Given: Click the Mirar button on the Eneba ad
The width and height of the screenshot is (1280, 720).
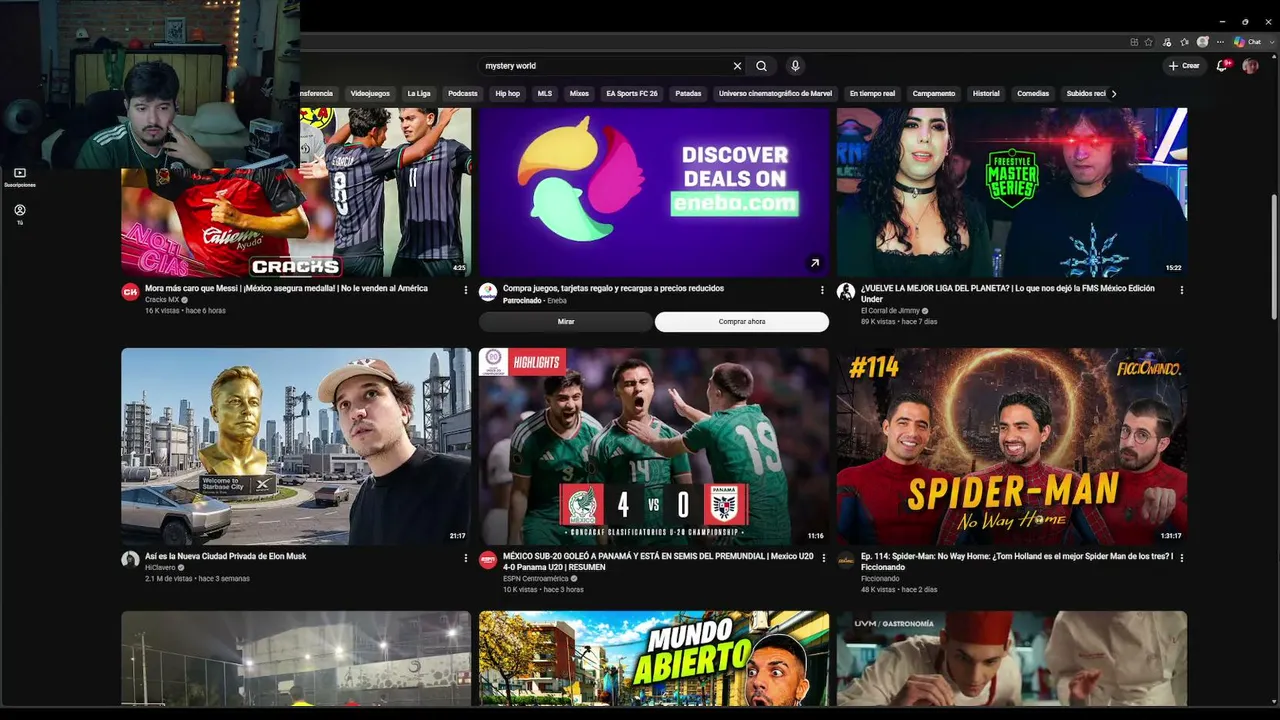Looking at the screenshot, I should tap(566, 322).
